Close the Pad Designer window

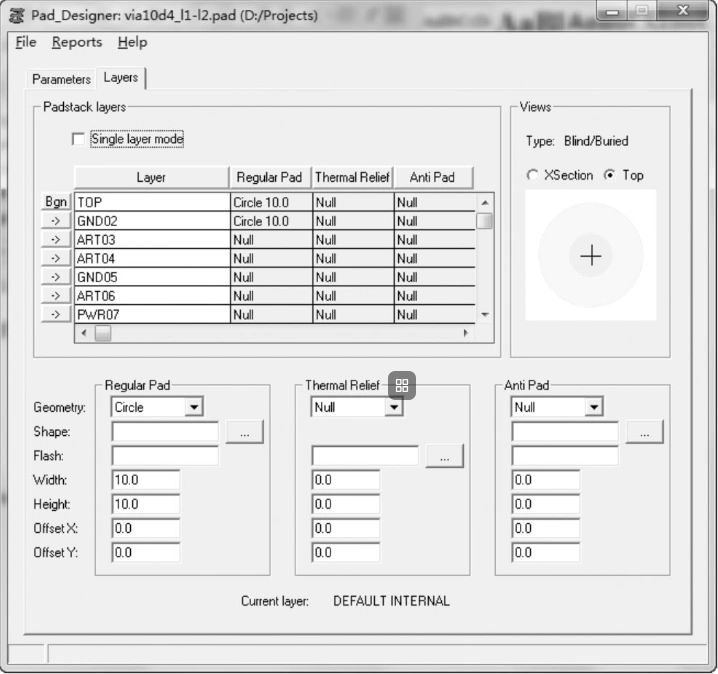pyautogui.click(x=683, y=11)
